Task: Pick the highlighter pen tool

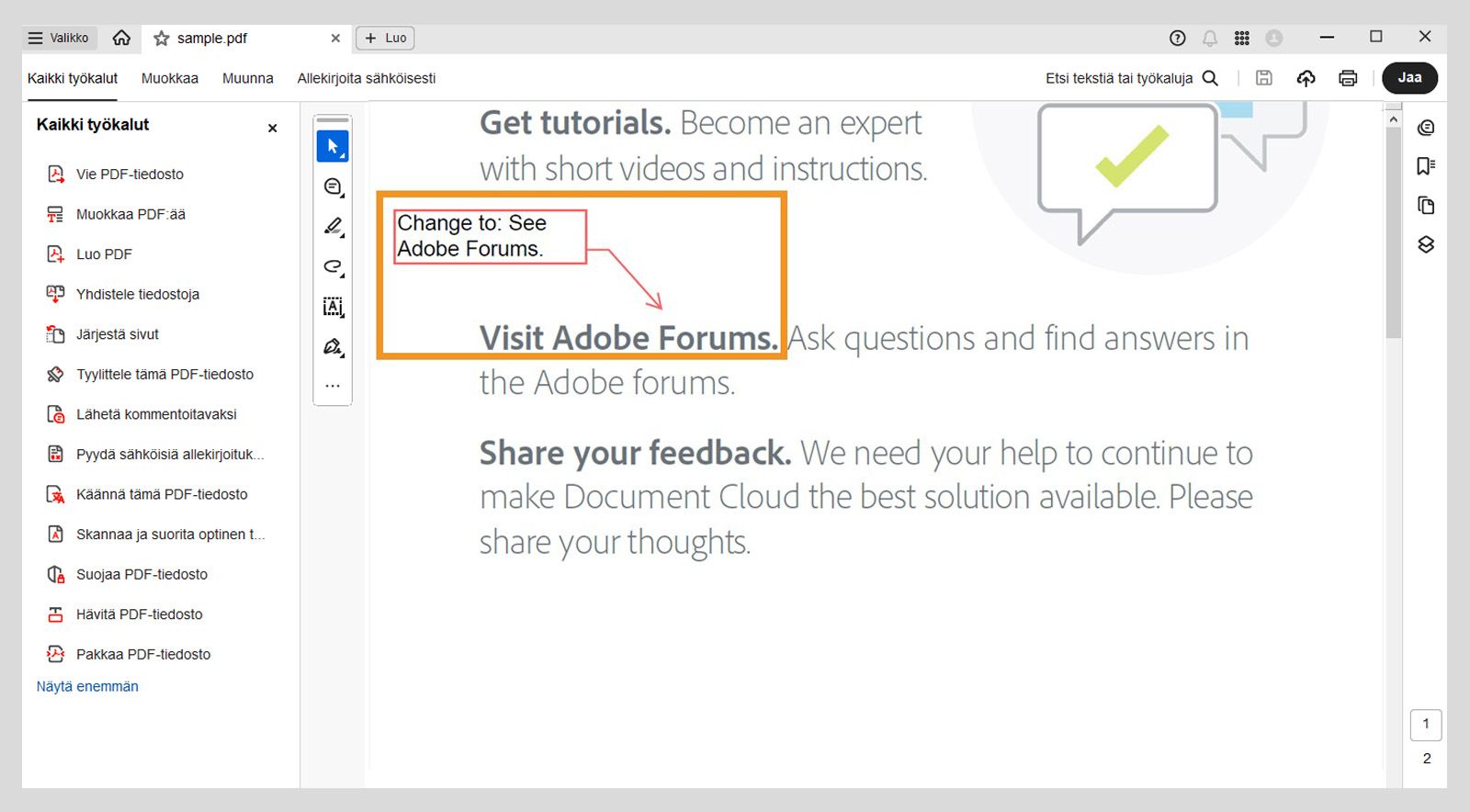Action: (333, 226)
